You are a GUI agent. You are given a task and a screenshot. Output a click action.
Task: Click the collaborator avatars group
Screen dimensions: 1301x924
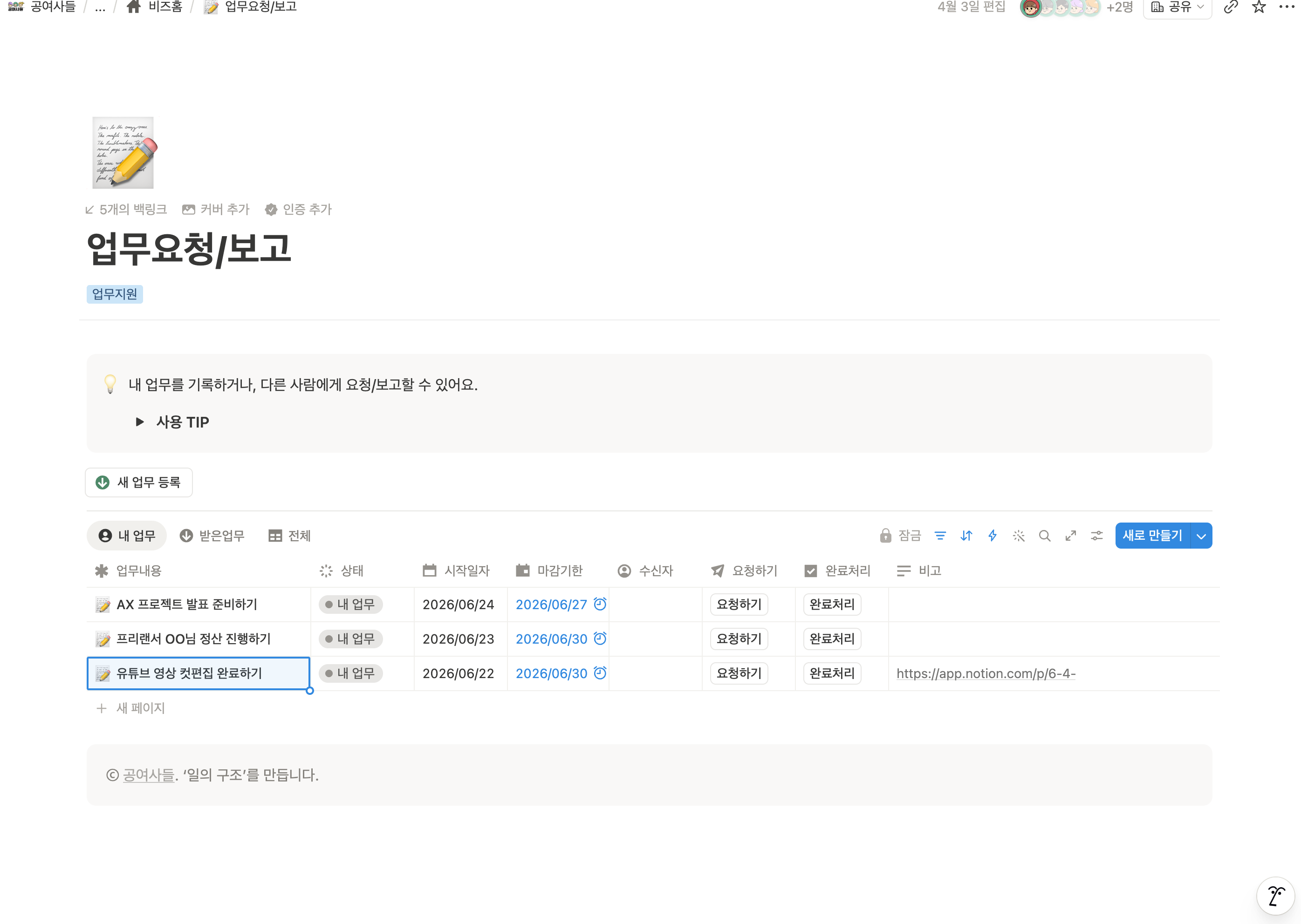(1060, 7)
